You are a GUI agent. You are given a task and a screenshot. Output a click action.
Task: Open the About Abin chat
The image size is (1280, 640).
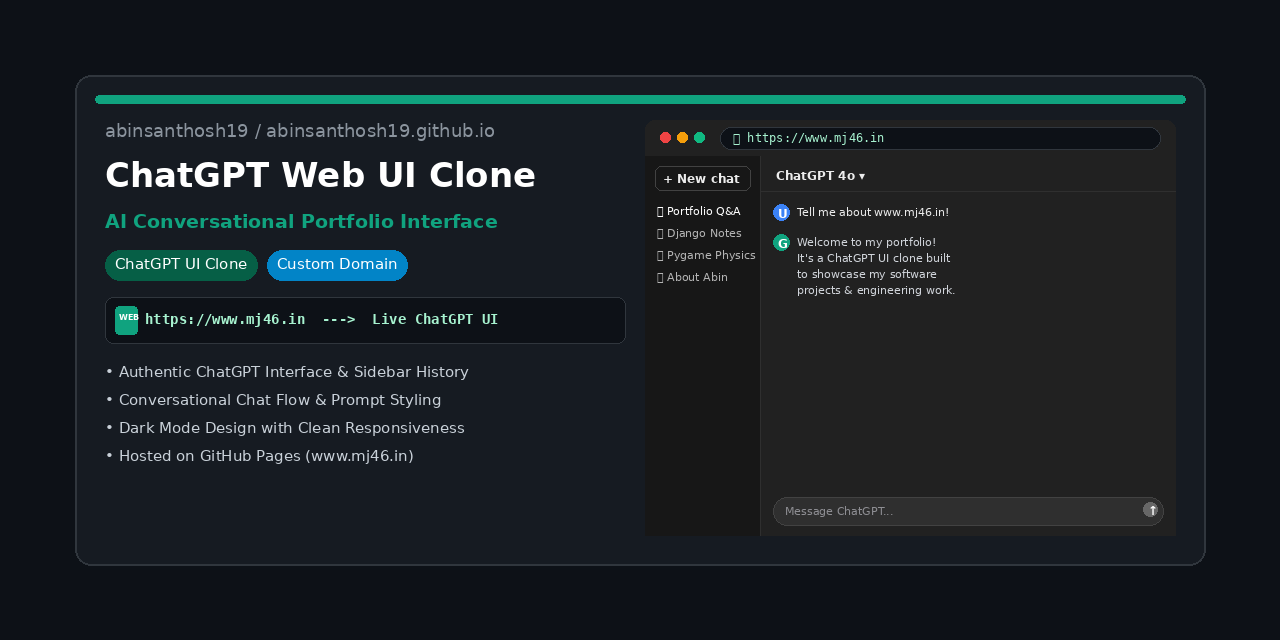(692, 277)
